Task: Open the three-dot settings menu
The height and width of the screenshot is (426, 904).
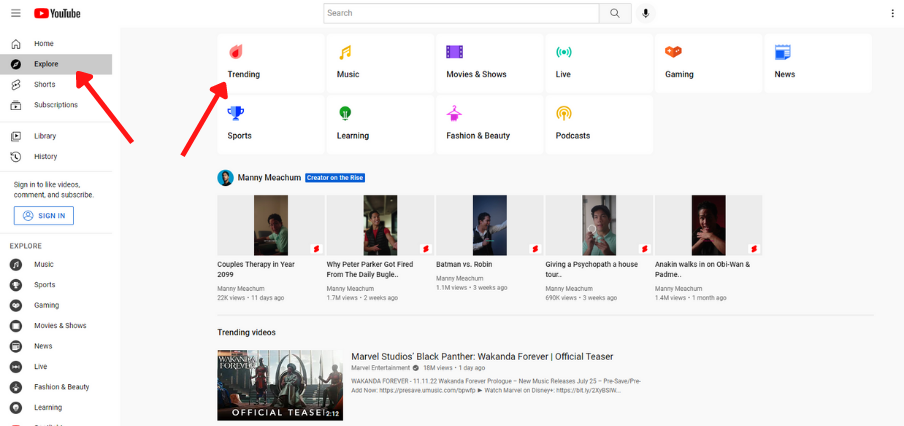Action: (892, 13)
